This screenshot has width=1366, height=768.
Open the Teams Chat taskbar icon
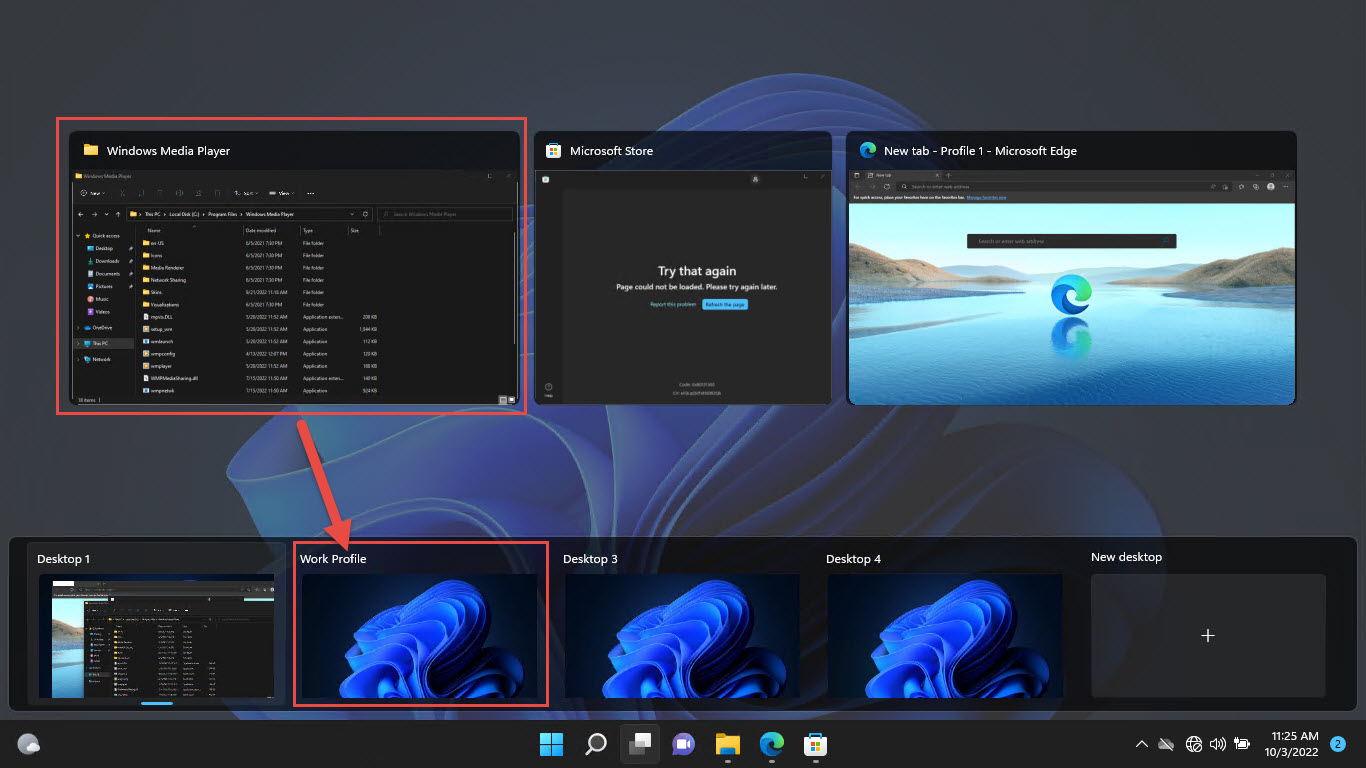[x=683, y=744]
